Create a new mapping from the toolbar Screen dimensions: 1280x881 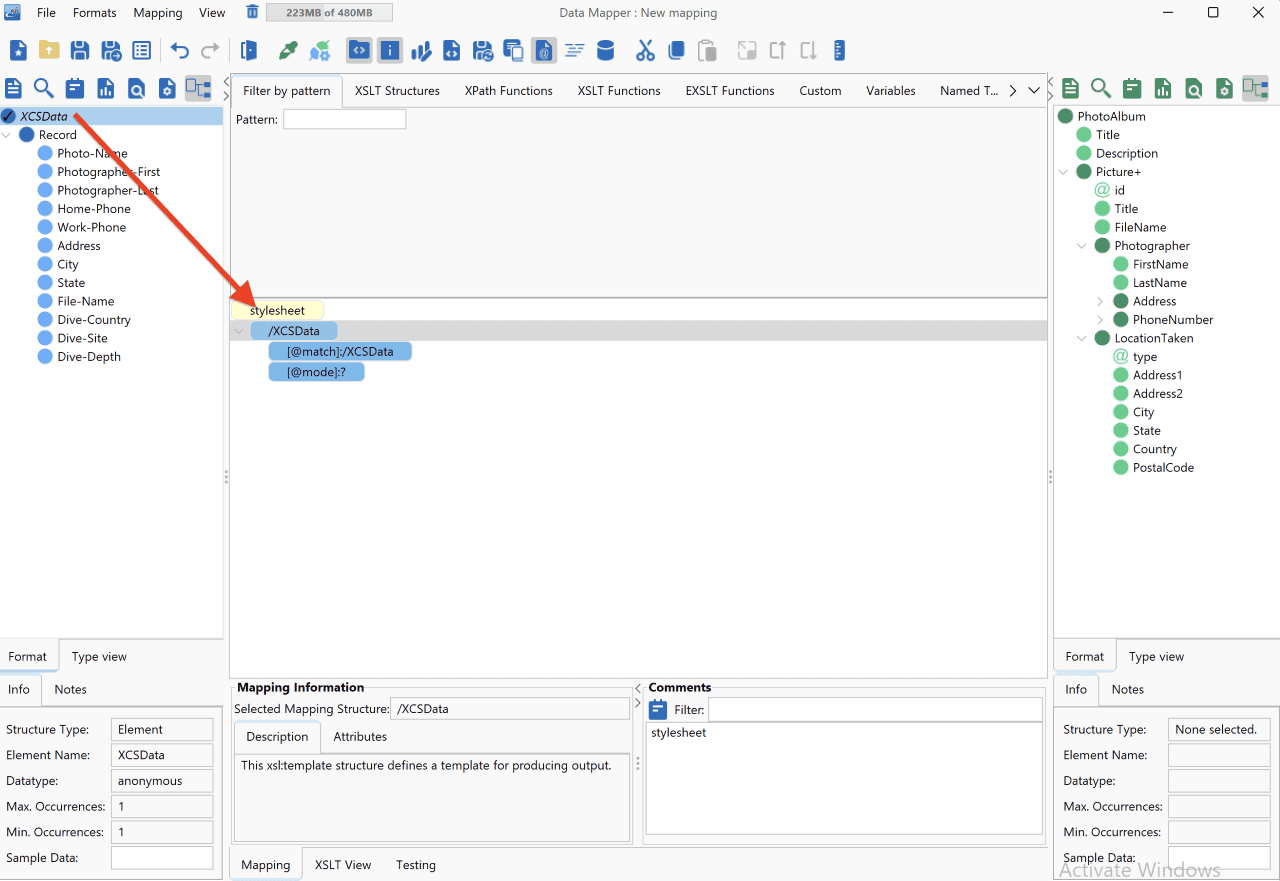[x=18, y=50]
